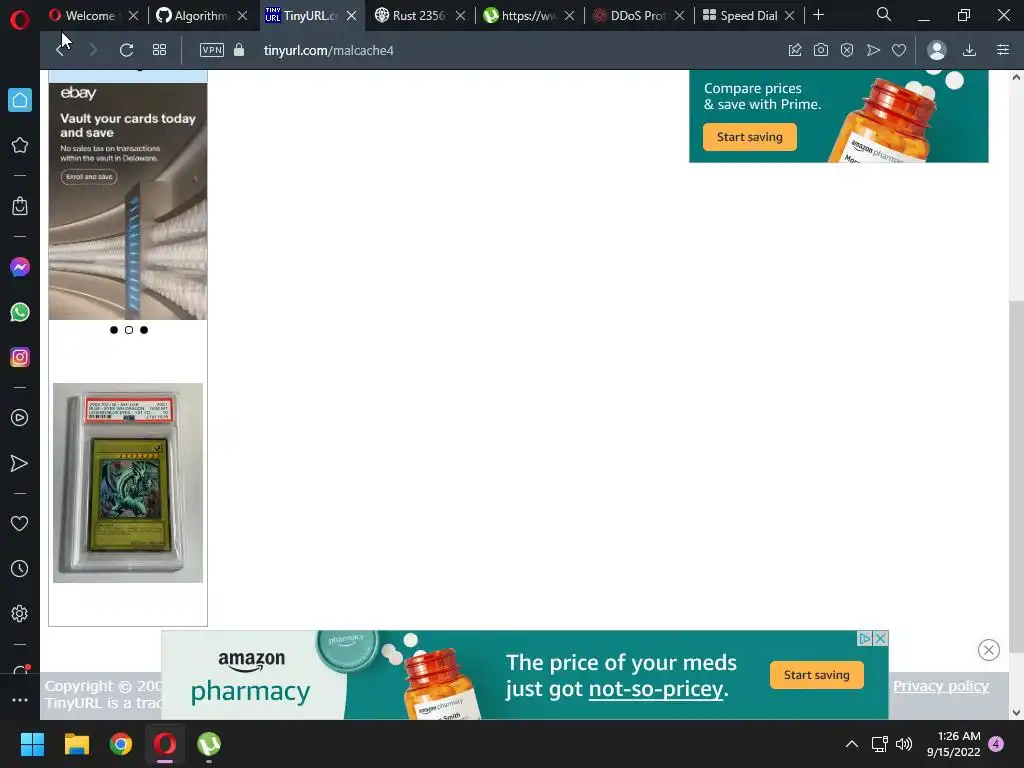Open sidebar Pinboards heart icon
The width and height of the screenshot is (1024, 768).
pyautogui.click(x=20, y=524)
